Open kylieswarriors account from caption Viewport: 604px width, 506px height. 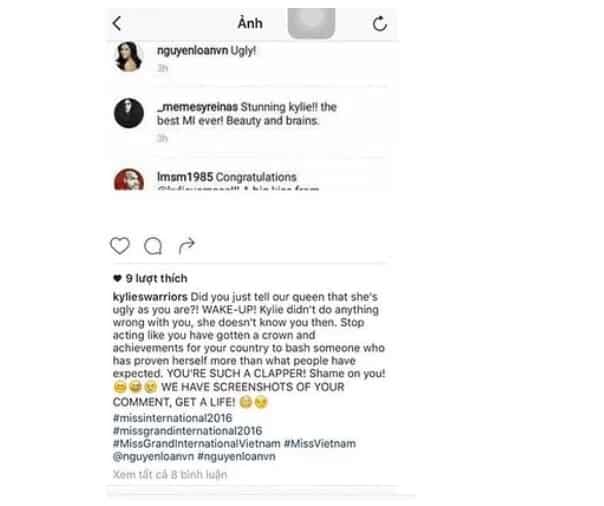point(150,297)
